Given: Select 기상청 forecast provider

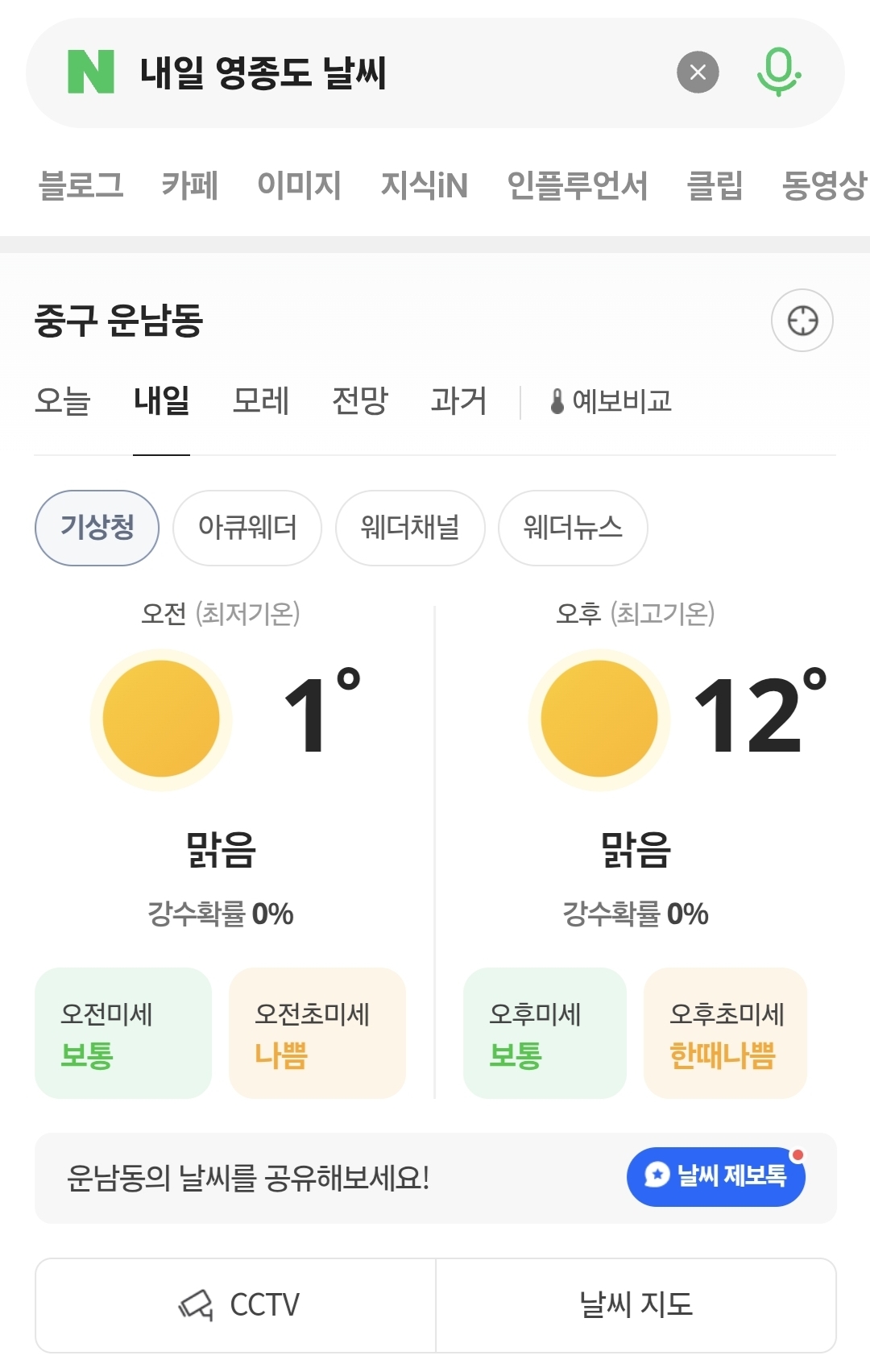Looking at the screenshot, I should (97, 528).
